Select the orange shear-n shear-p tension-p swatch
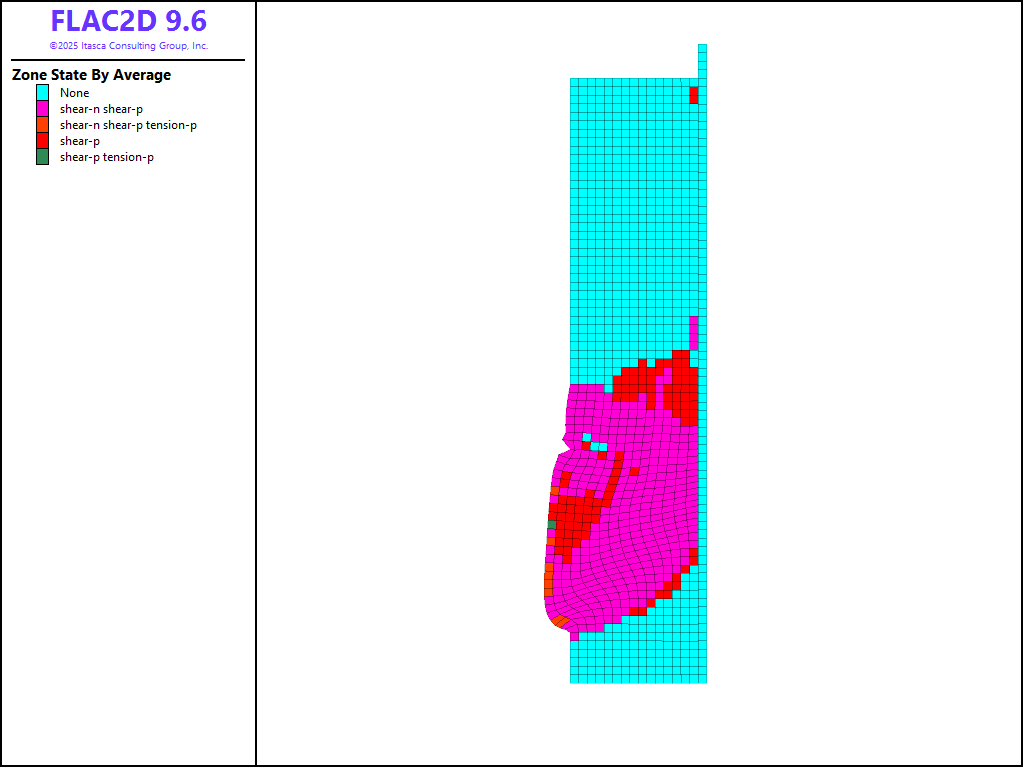The image size is (1024, 768). pos(42,125)
